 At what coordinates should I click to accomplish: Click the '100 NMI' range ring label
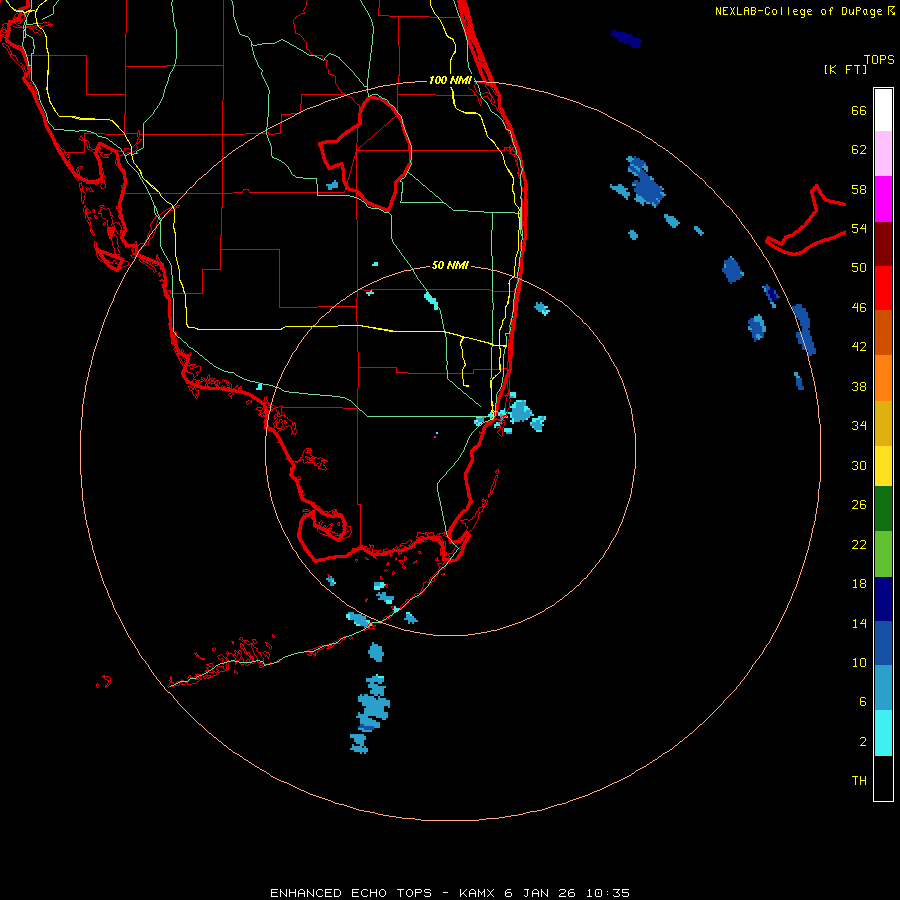(450, 80)
